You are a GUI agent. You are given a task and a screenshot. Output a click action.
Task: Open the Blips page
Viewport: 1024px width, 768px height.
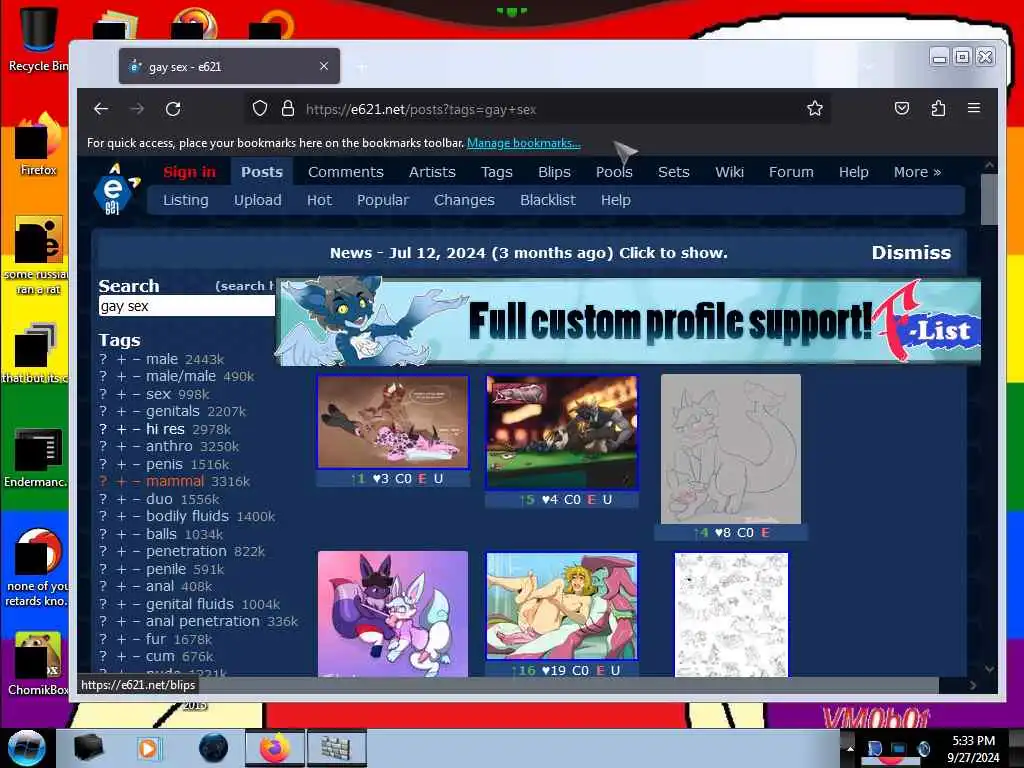[554, 172]
